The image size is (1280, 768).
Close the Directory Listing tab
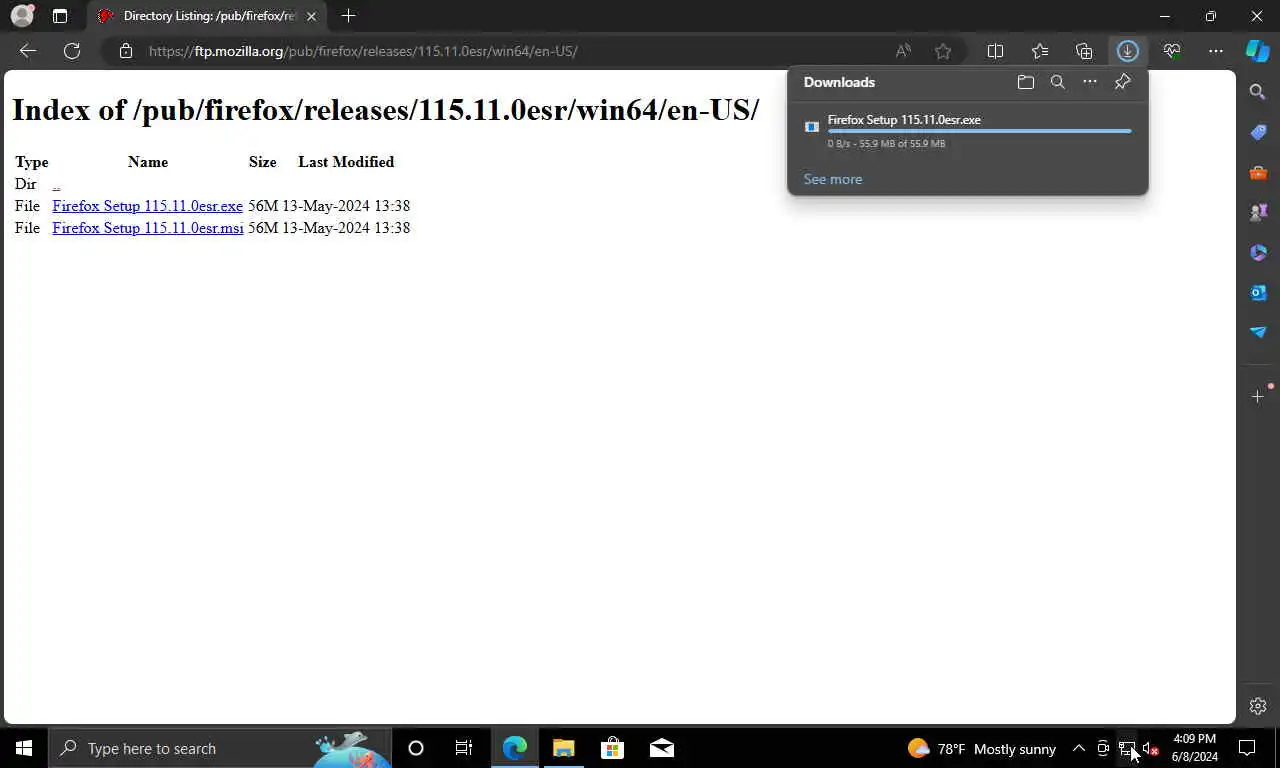pyautogui.click(x=311, y=16)
